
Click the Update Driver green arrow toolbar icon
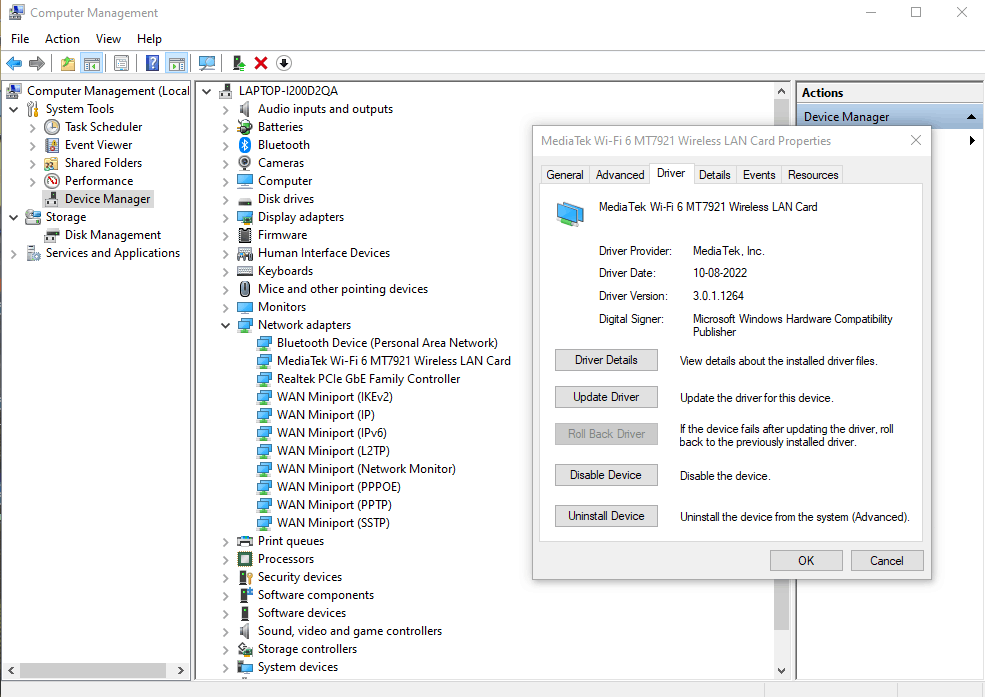(239, 63)
